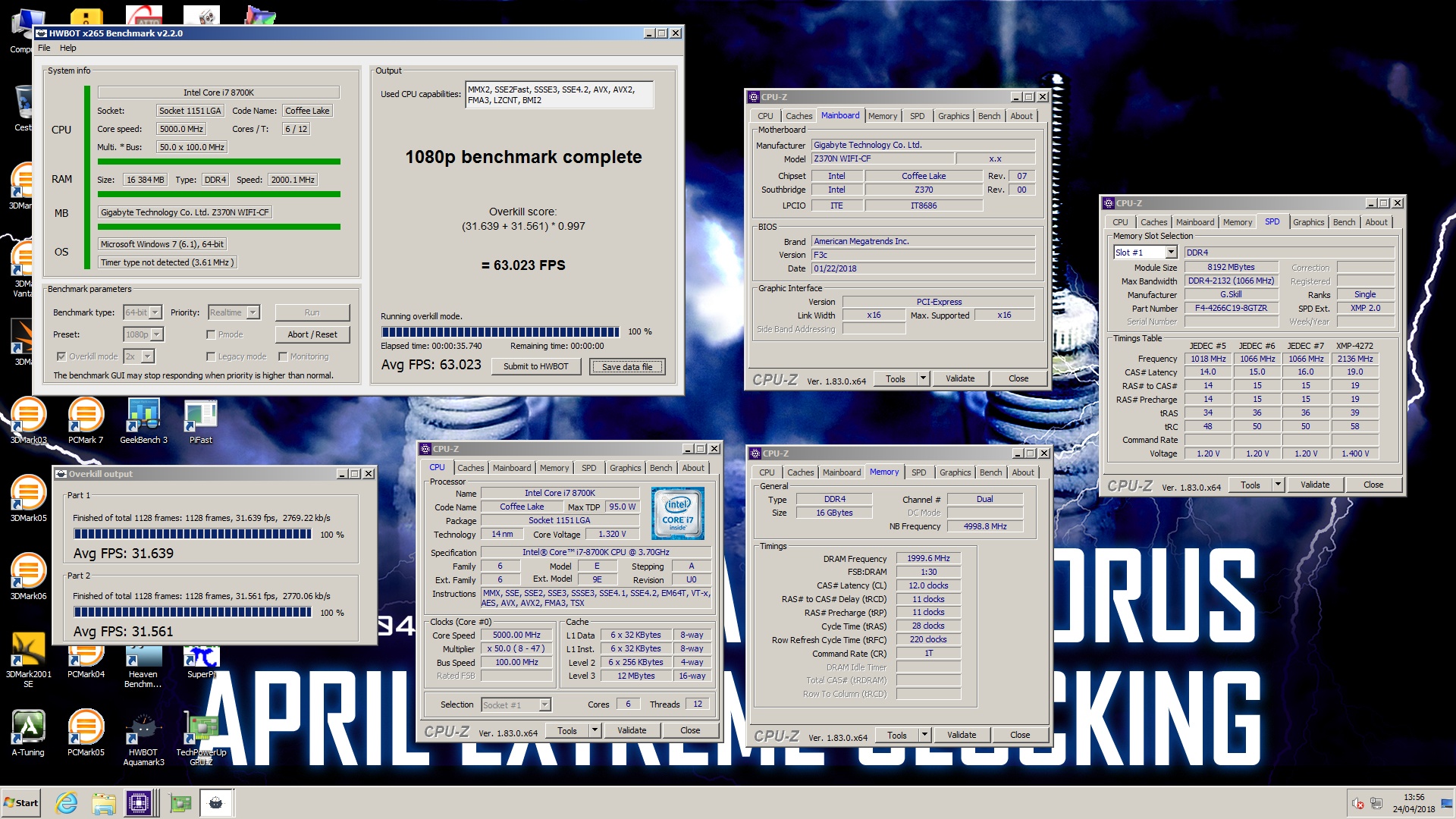Open the Recycle Bin icon
Screen dimensions: 1456x819
click(23, 108)
